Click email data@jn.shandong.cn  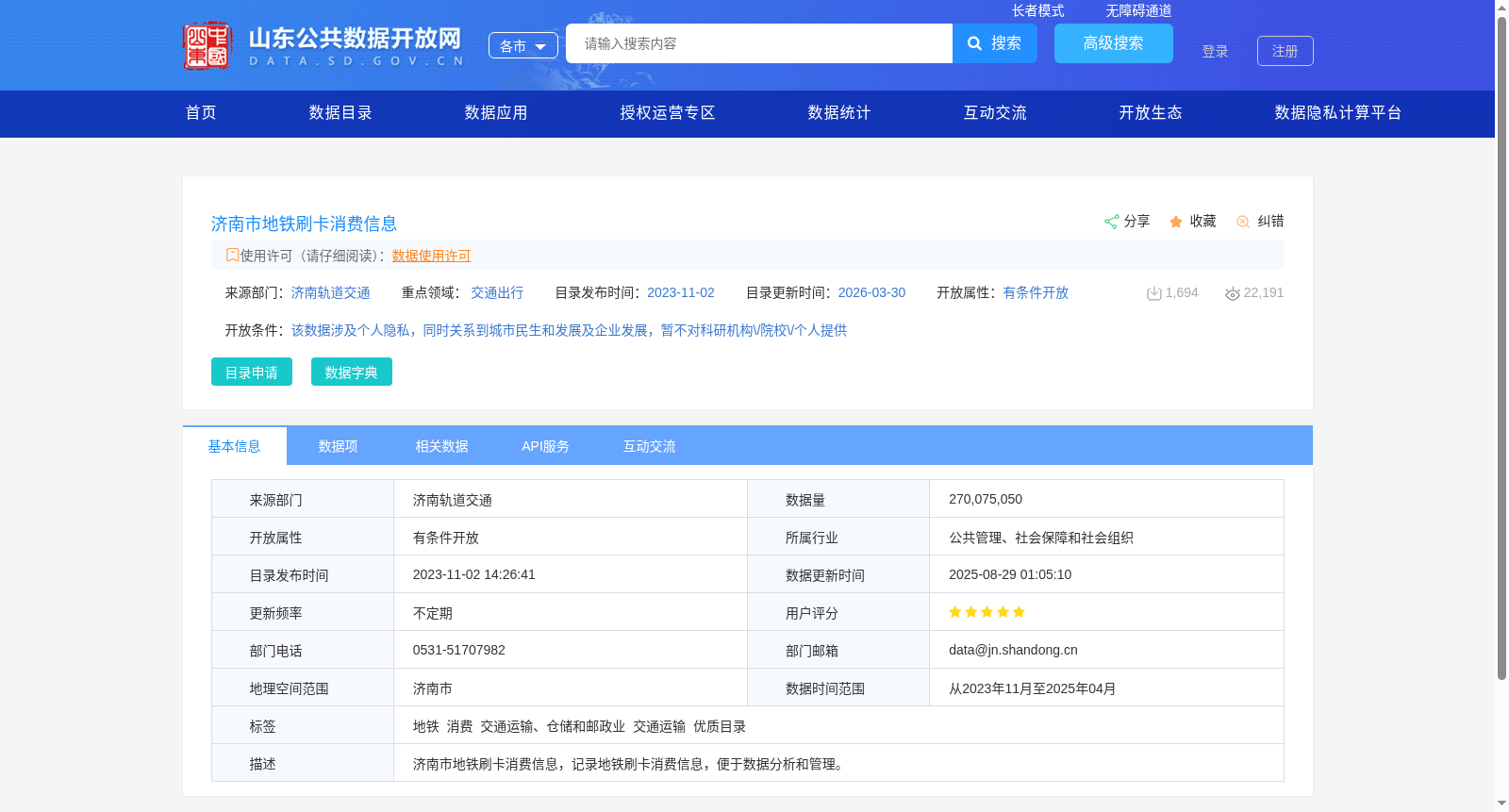tap(1013, 650)
